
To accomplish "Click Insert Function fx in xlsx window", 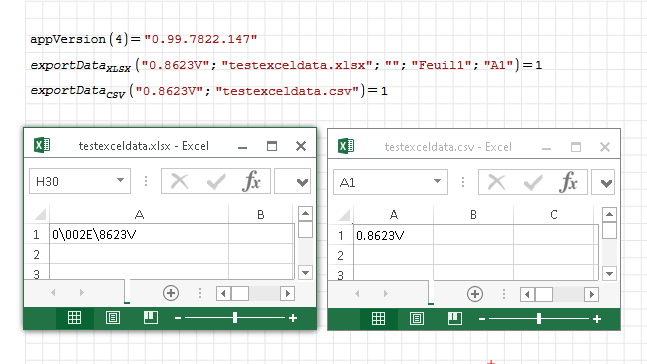I will [x=252, y=181].
